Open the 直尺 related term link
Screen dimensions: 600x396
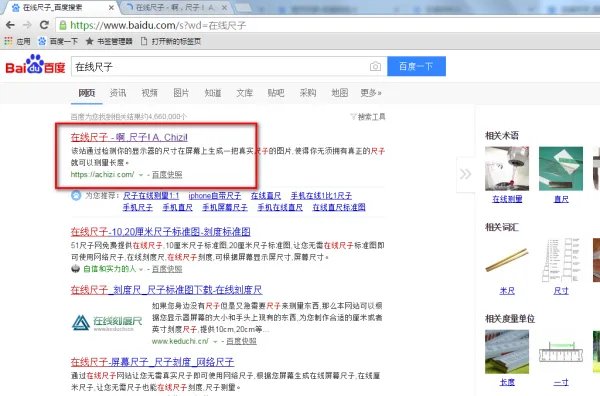[x=561, y=199]
